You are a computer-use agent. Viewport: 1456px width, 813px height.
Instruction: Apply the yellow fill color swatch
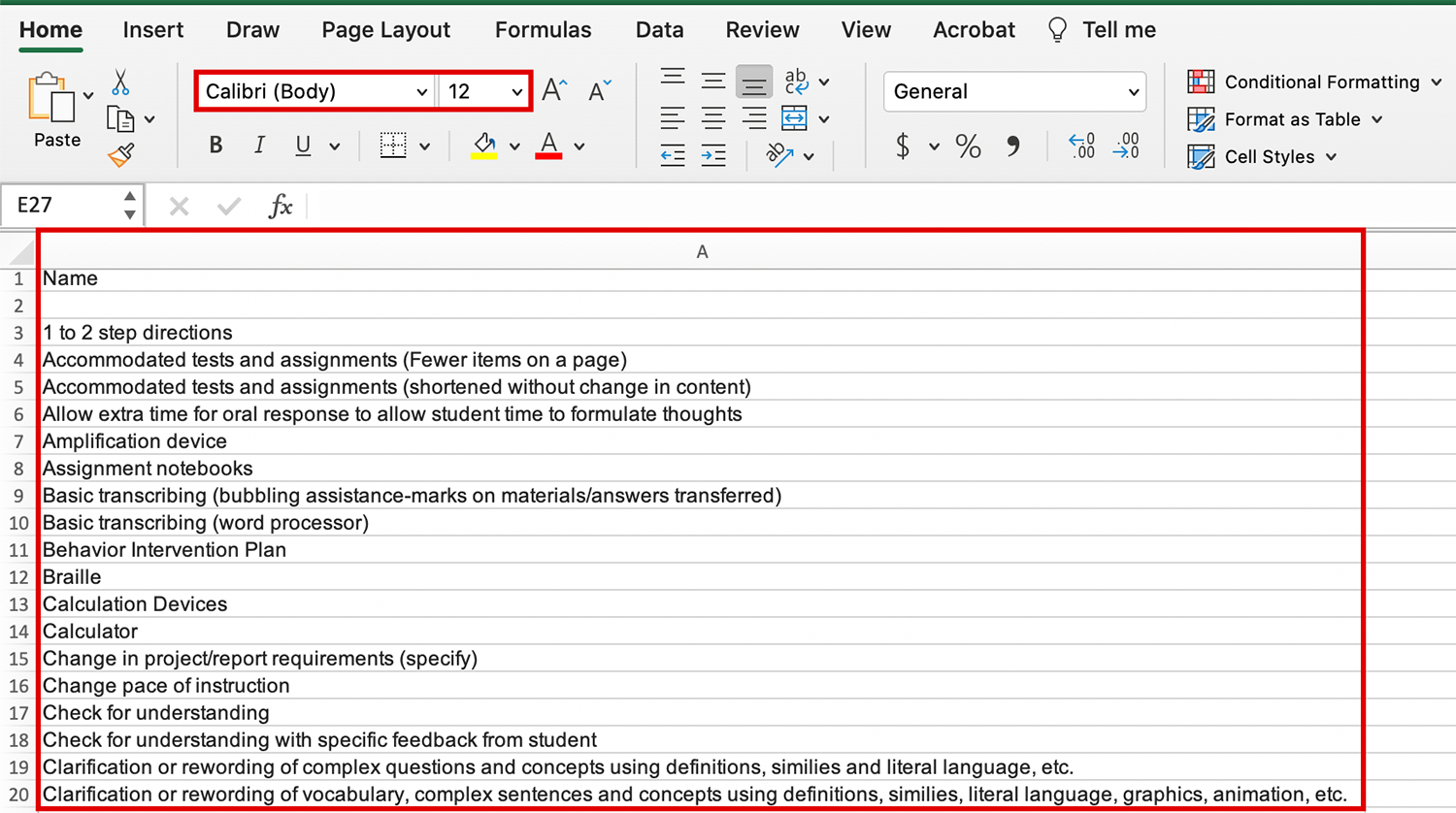point(484,146)
